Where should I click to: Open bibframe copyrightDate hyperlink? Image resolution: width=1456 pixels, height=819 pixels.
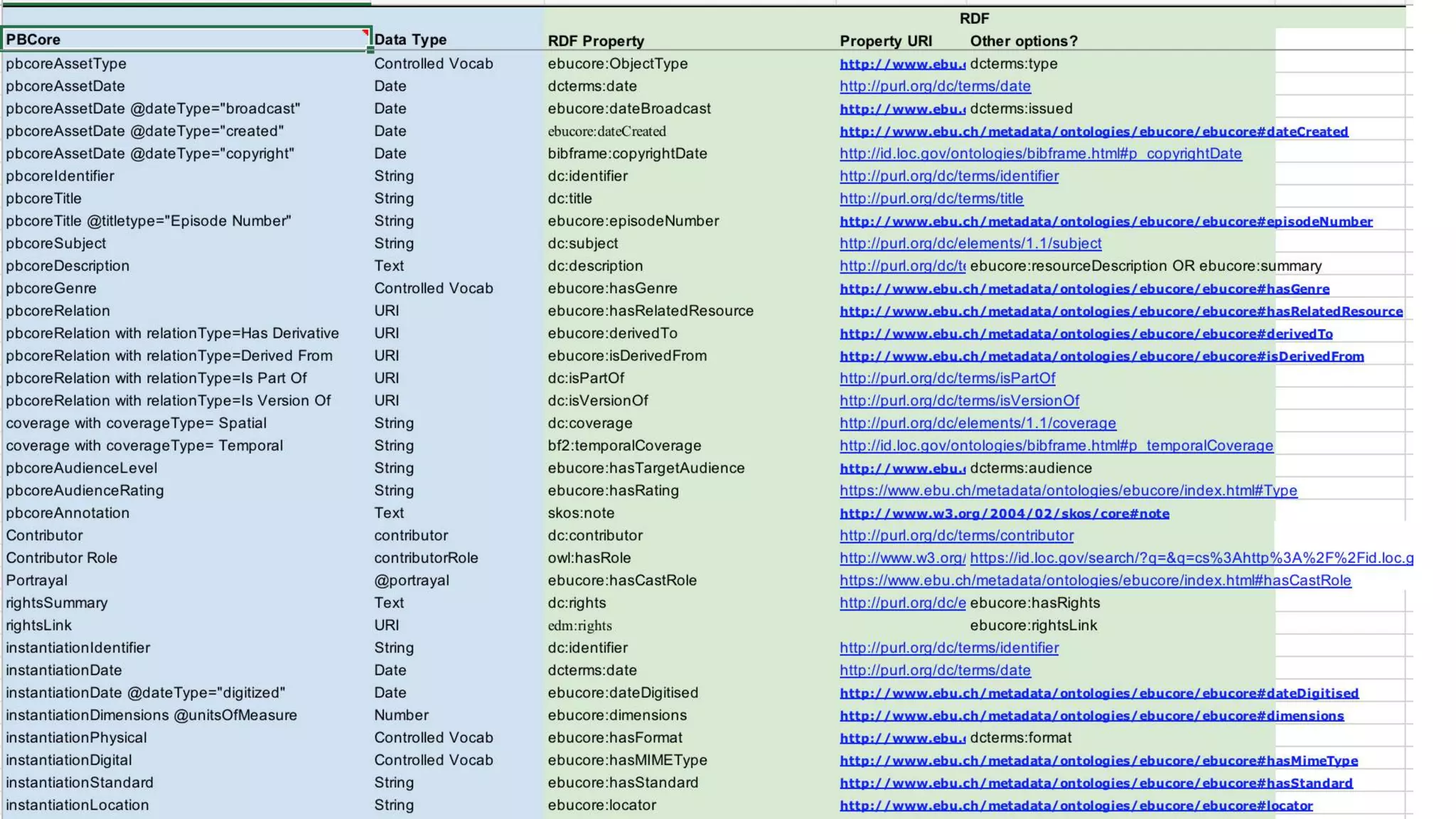(x=1040, y=154)
